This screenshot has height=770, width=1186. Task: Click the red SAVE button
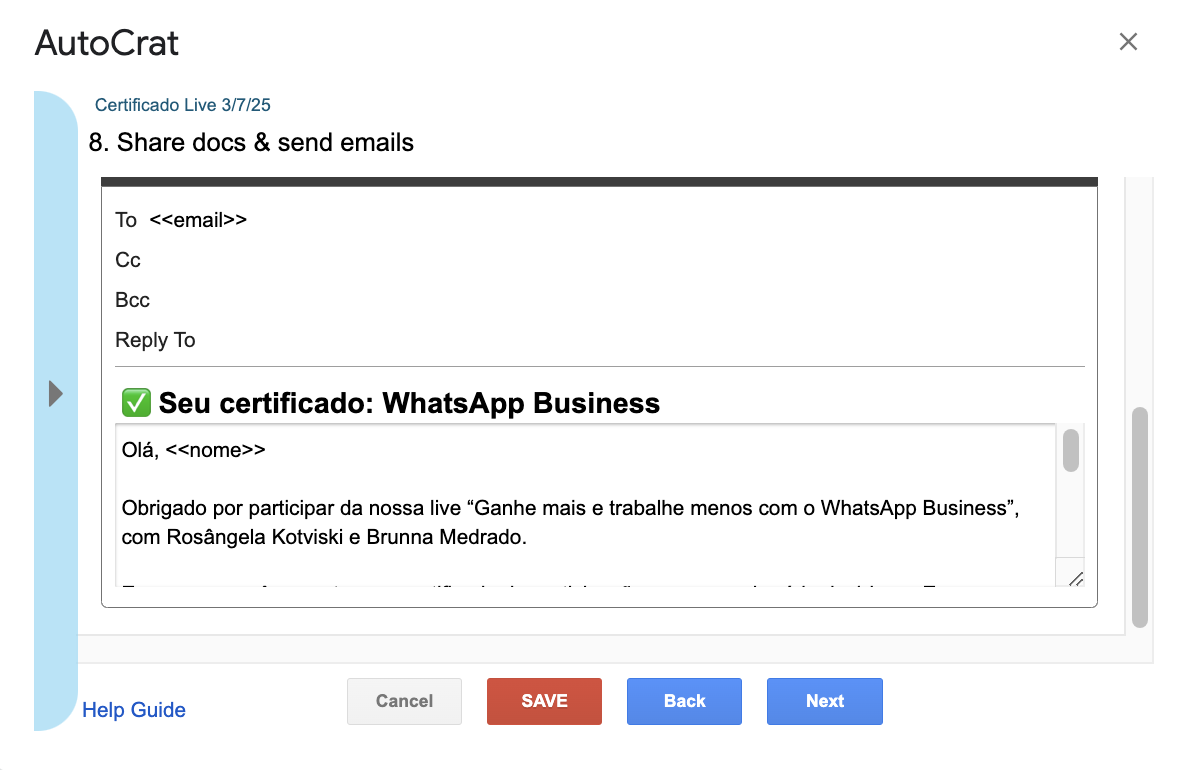[x=545, y=701]
